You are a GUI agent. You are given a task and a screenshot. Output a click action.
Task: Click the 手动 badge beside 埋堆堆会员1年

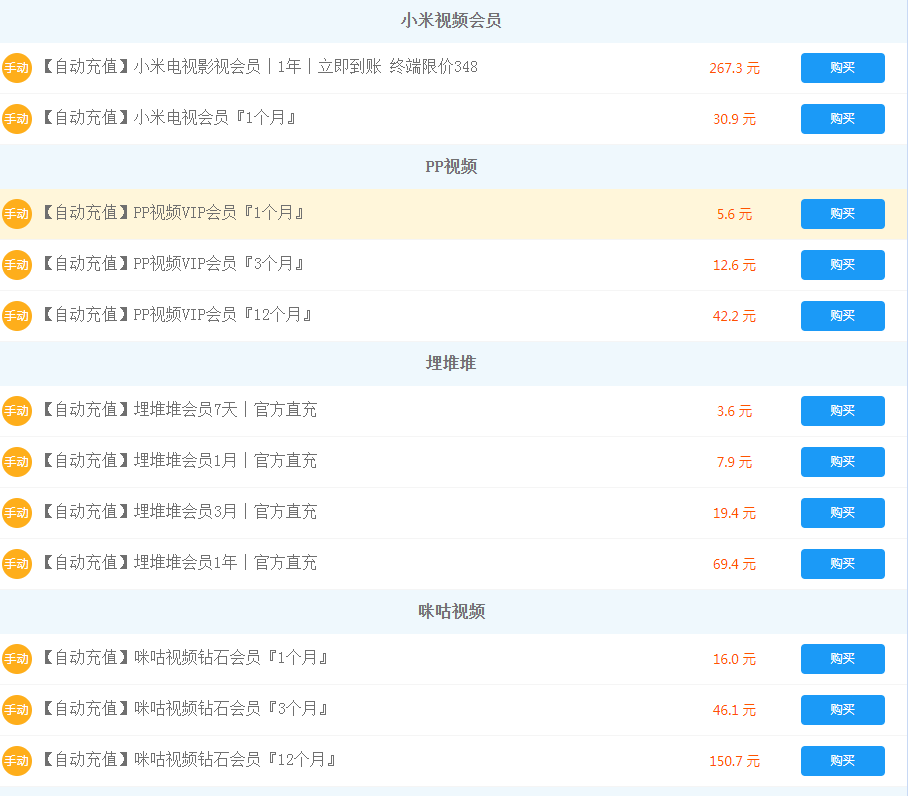(x=16, y=564)
